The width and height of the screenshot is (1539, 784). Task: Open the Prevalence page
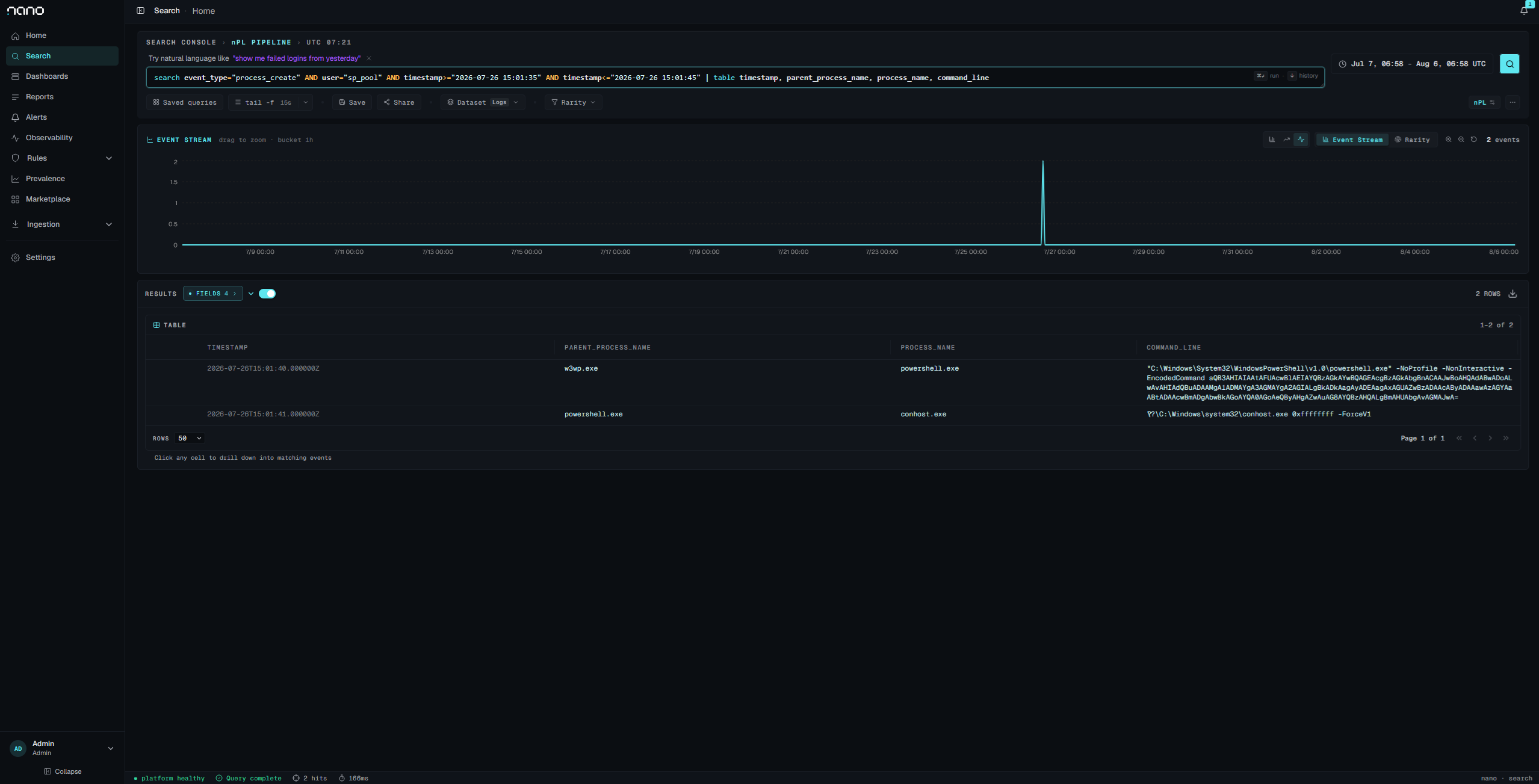[62, 179]
